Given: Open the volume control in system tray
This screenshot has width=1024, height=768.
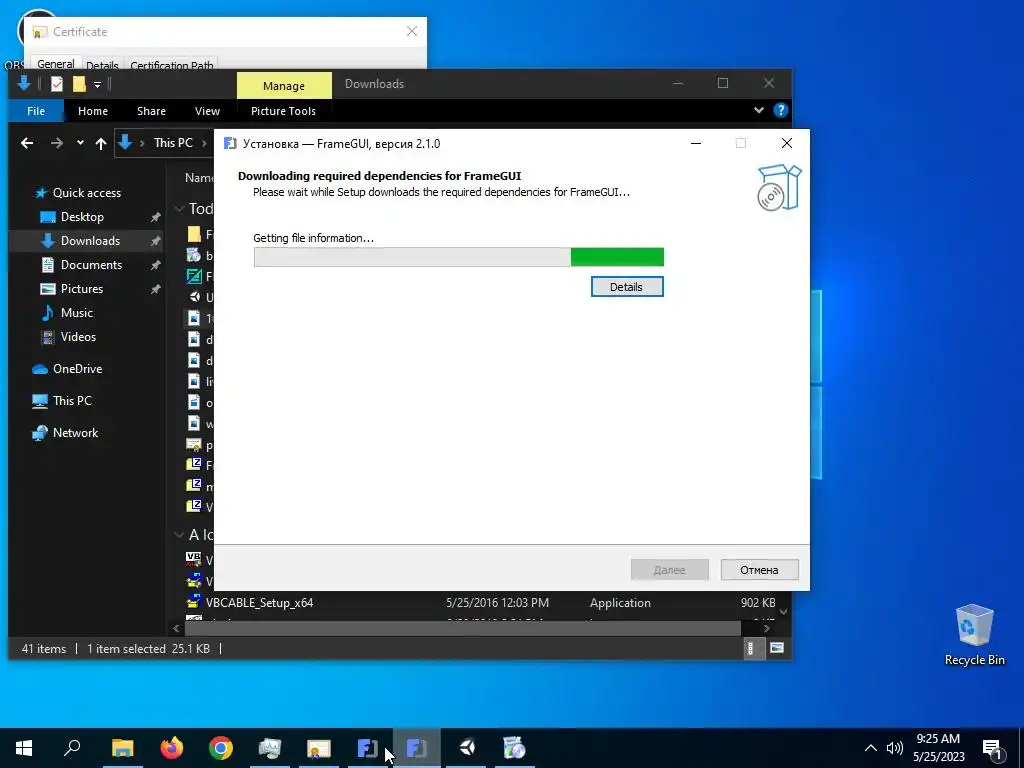Looking at the screenshot, I should [x=895, y=748].
